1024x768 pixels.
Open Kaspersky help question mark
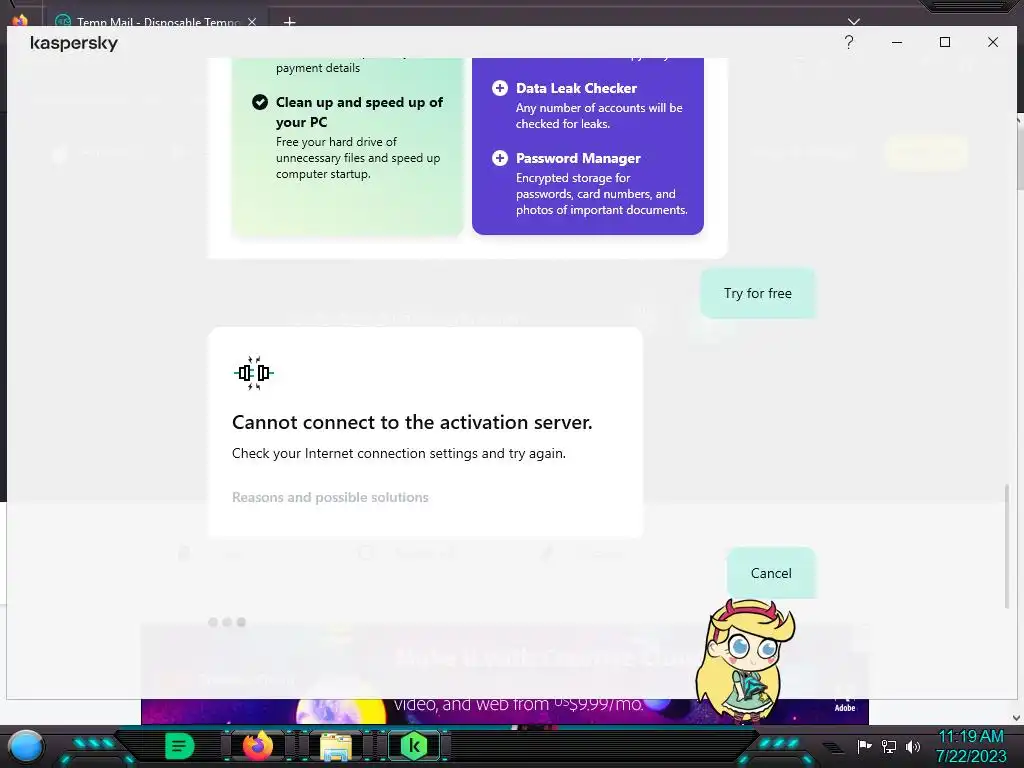click(x=848, y=42)
